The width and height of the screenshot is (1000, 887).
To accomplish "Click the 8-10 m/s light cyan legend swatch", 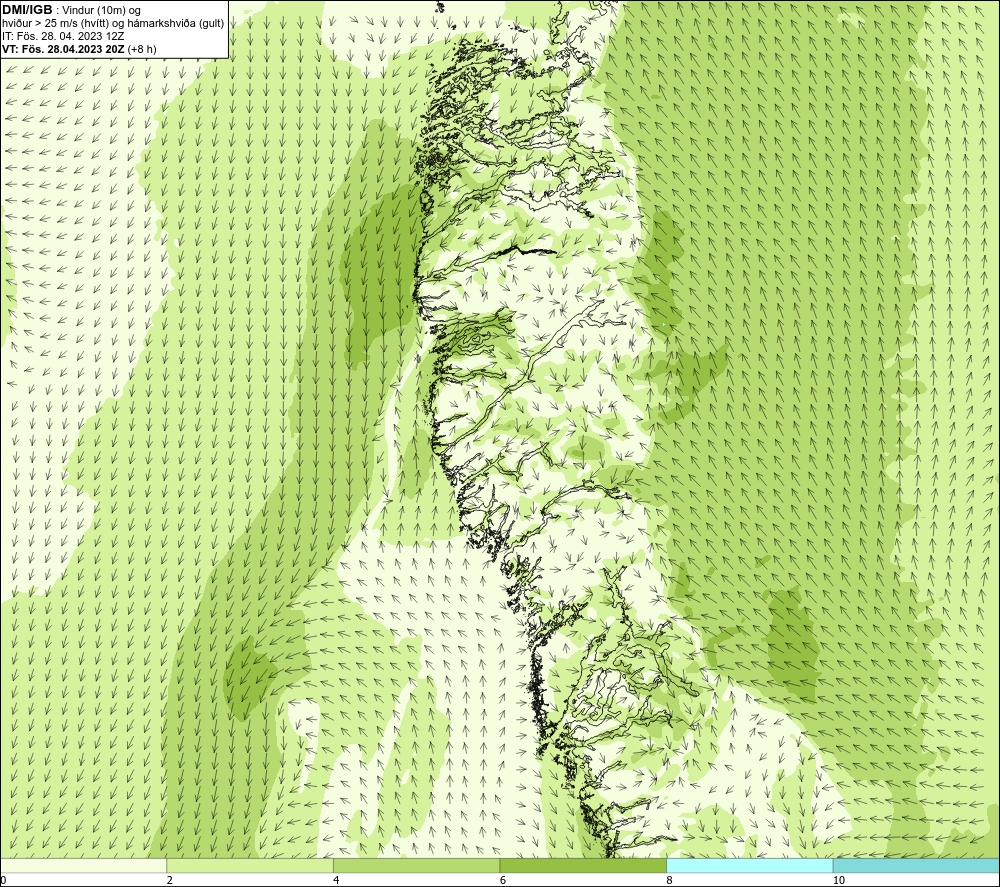I will pyautogui.click(x=749, y=865).
